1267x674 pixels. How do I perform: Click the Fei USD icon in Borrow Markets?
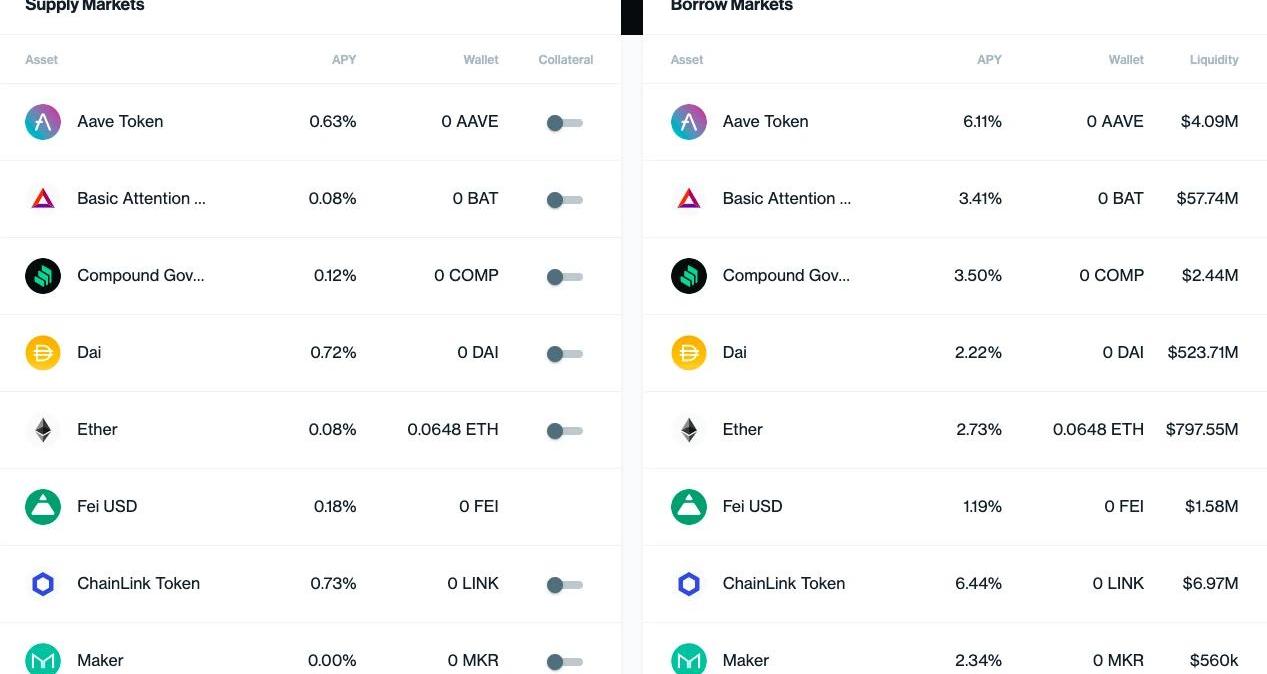click(x=689, y=507)
